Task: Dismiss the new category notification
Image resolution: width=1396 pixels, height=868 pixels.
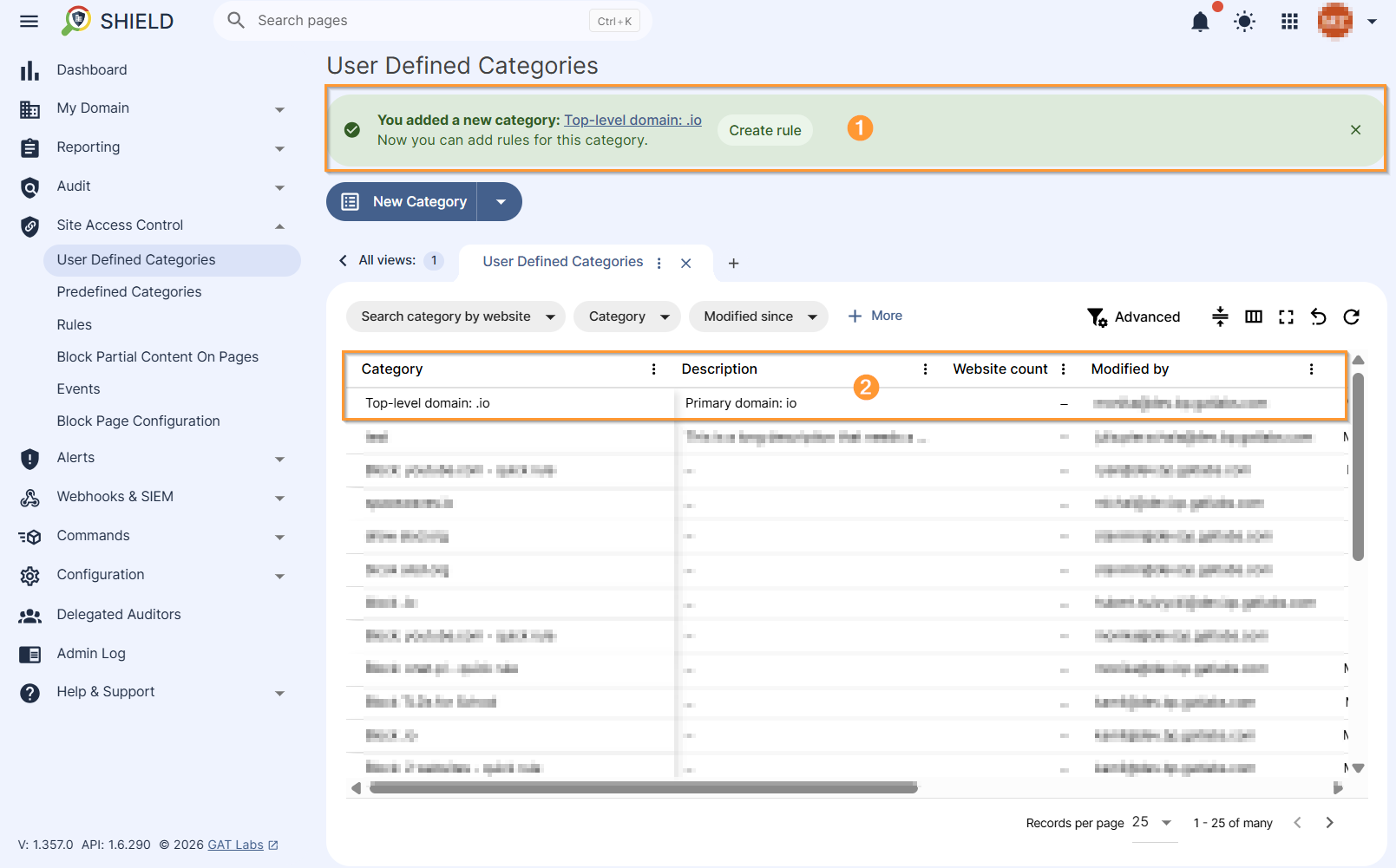Action: [x=1355, y=130]
